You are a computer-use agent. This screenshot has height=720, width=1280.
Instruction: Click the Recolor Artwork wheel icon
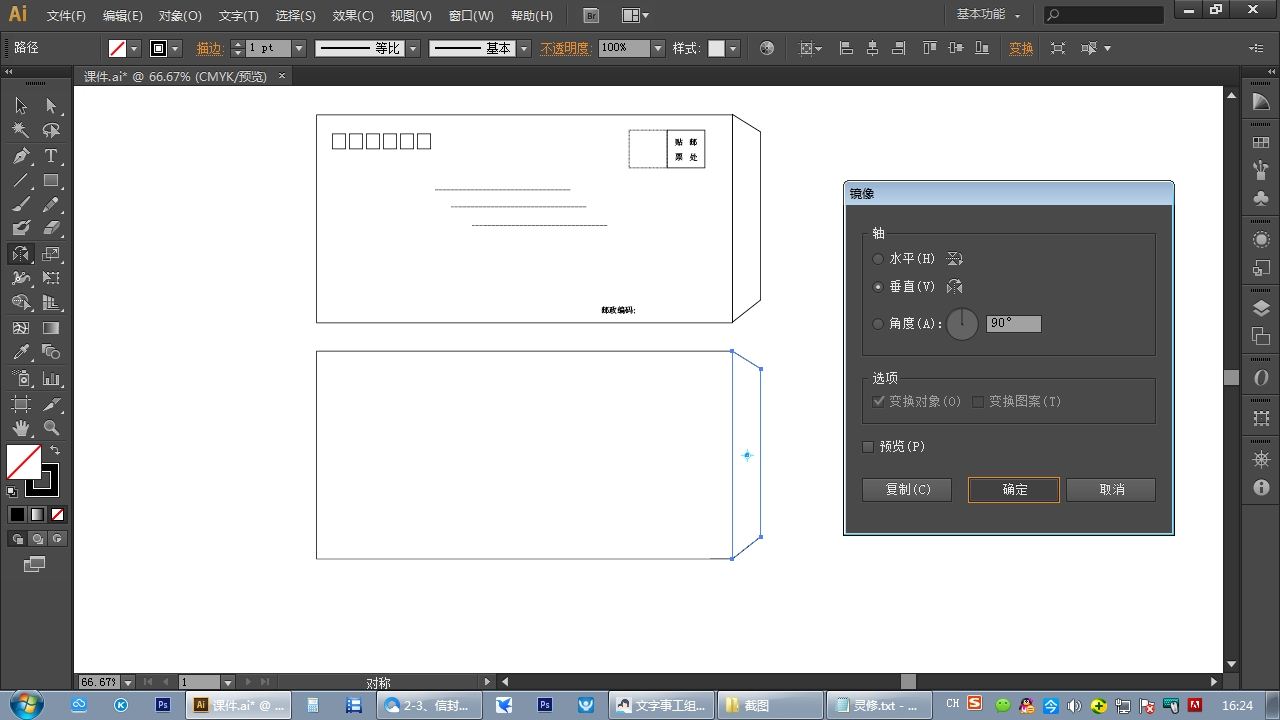767,48
